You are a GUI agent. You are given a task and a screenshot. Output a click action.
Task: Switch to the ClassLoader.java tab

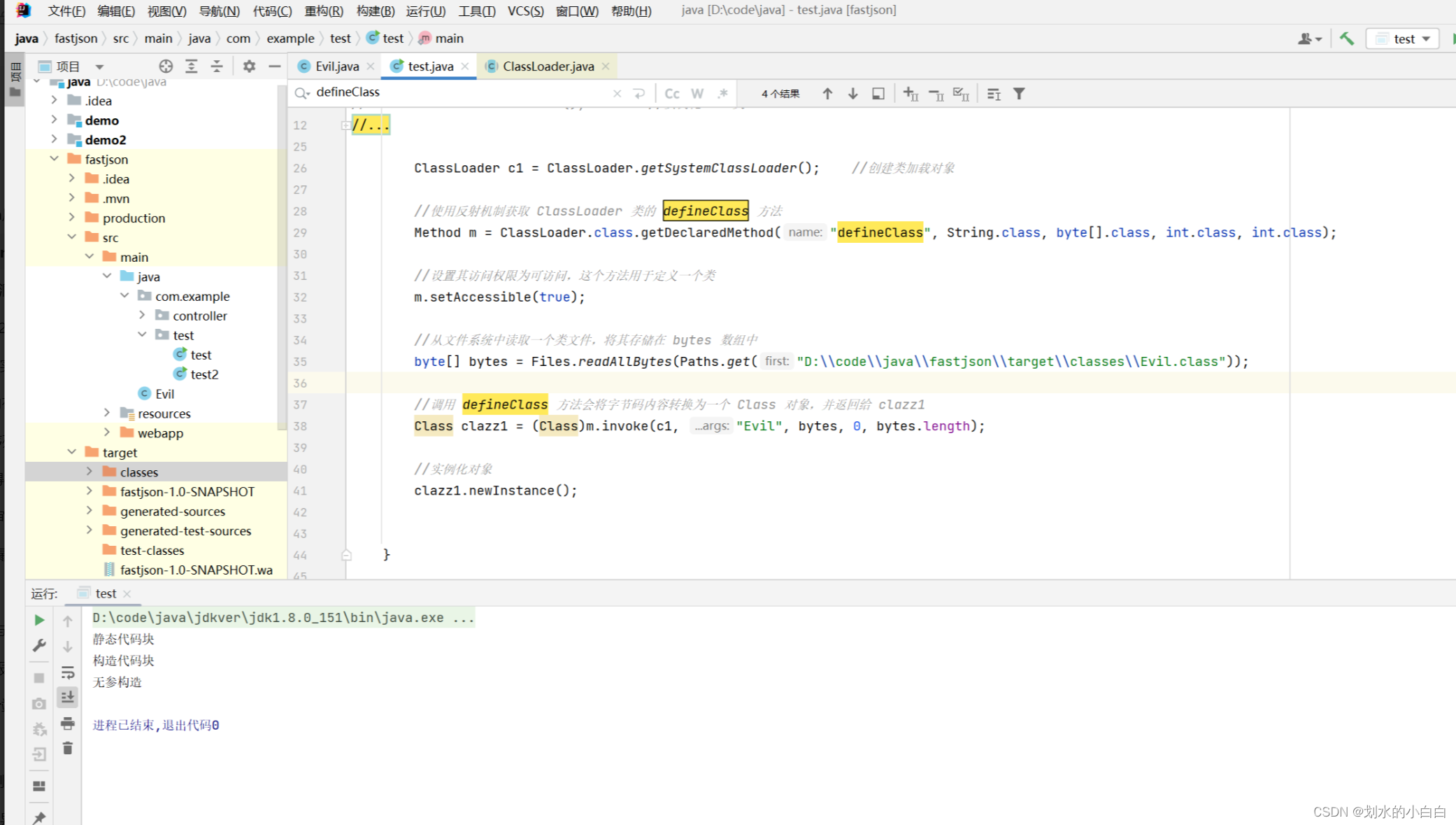[x=548, y=66]
